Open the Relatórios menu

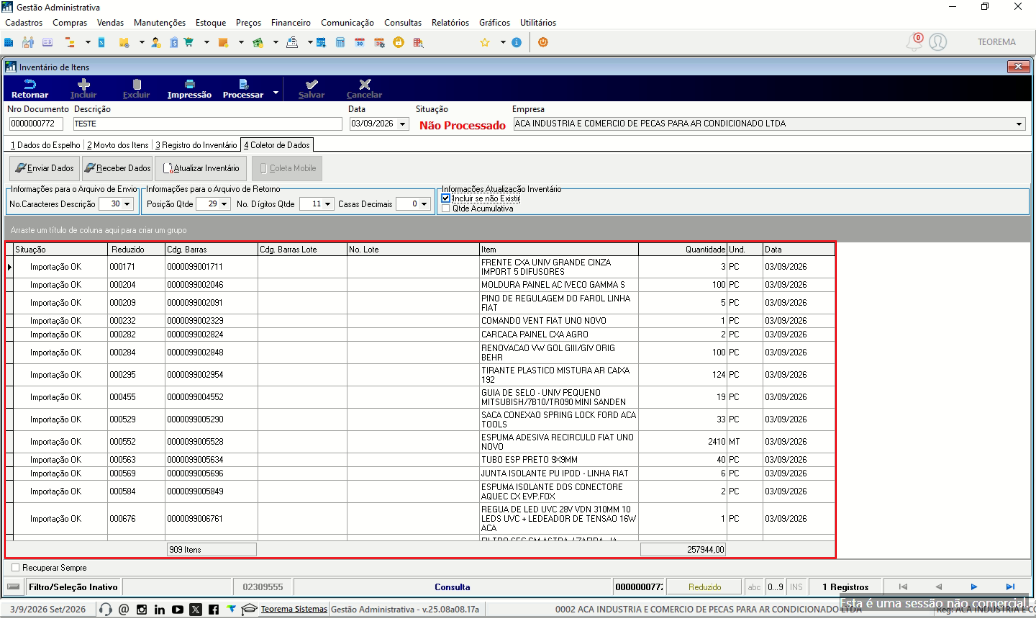pos(450,22)
